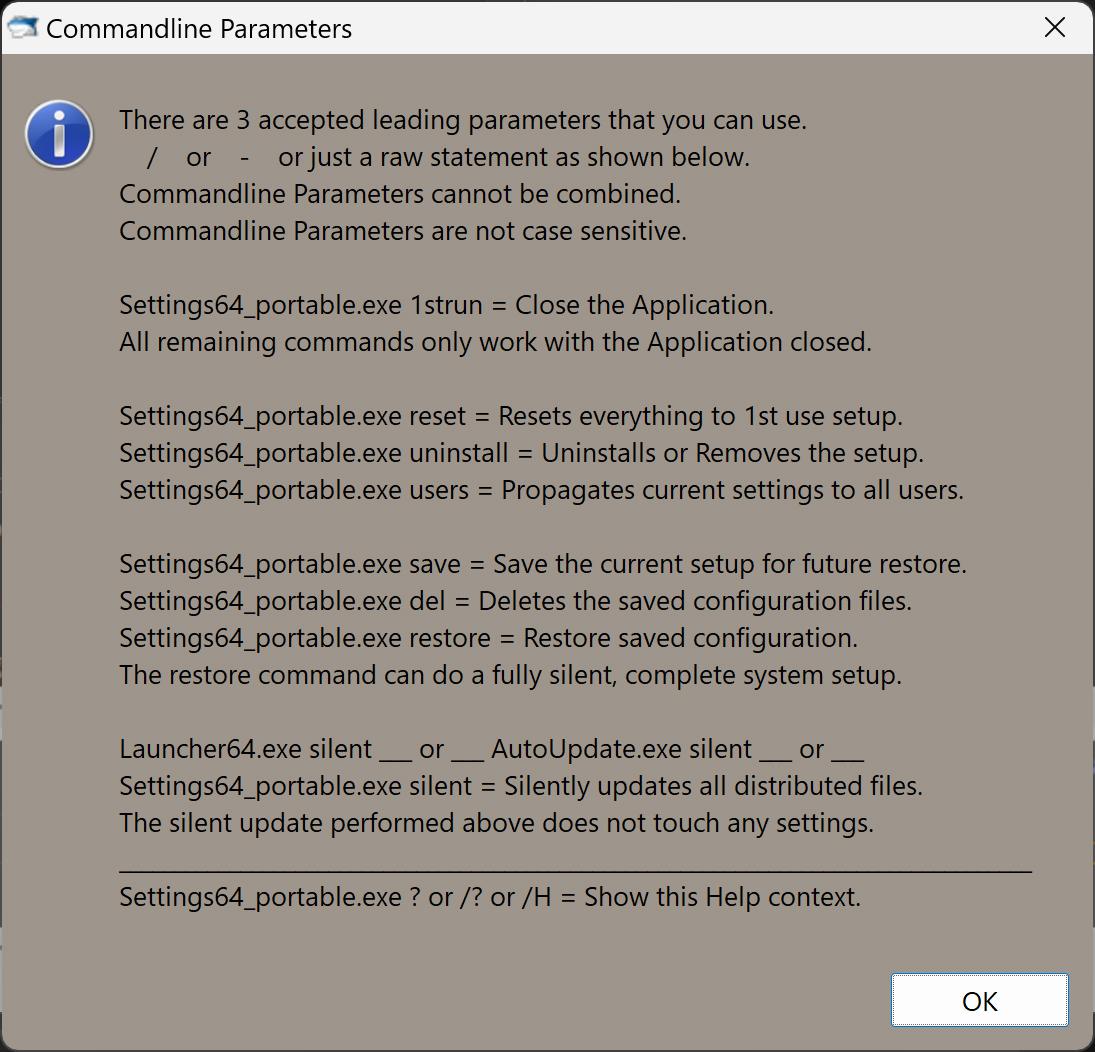This screenshot has height=1052, width=1095.
Task: Click 'All remaining commands' text line
Action: (x=496, y=342)
